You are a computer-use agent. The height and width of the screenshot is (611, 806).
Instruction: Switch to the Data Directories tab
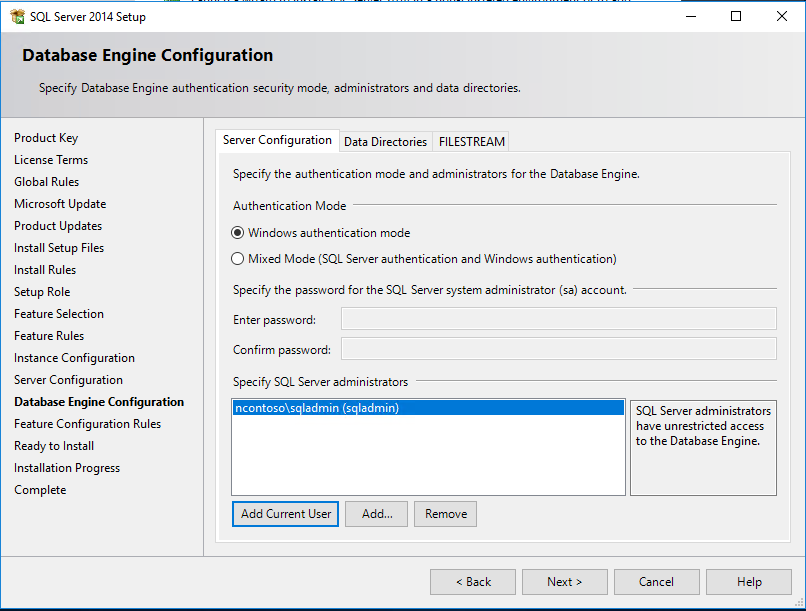[x=386, y=142]
